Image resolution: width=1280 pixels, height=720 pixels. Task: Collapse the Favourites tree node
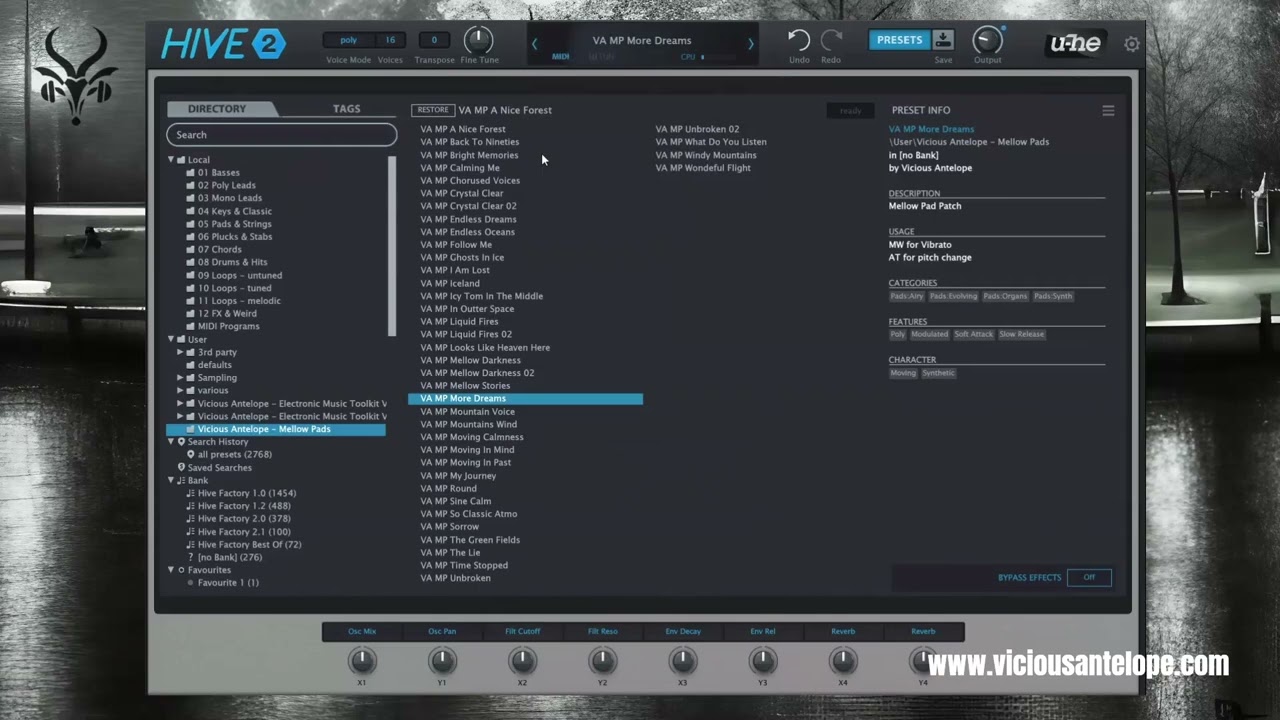click(171, 570)
